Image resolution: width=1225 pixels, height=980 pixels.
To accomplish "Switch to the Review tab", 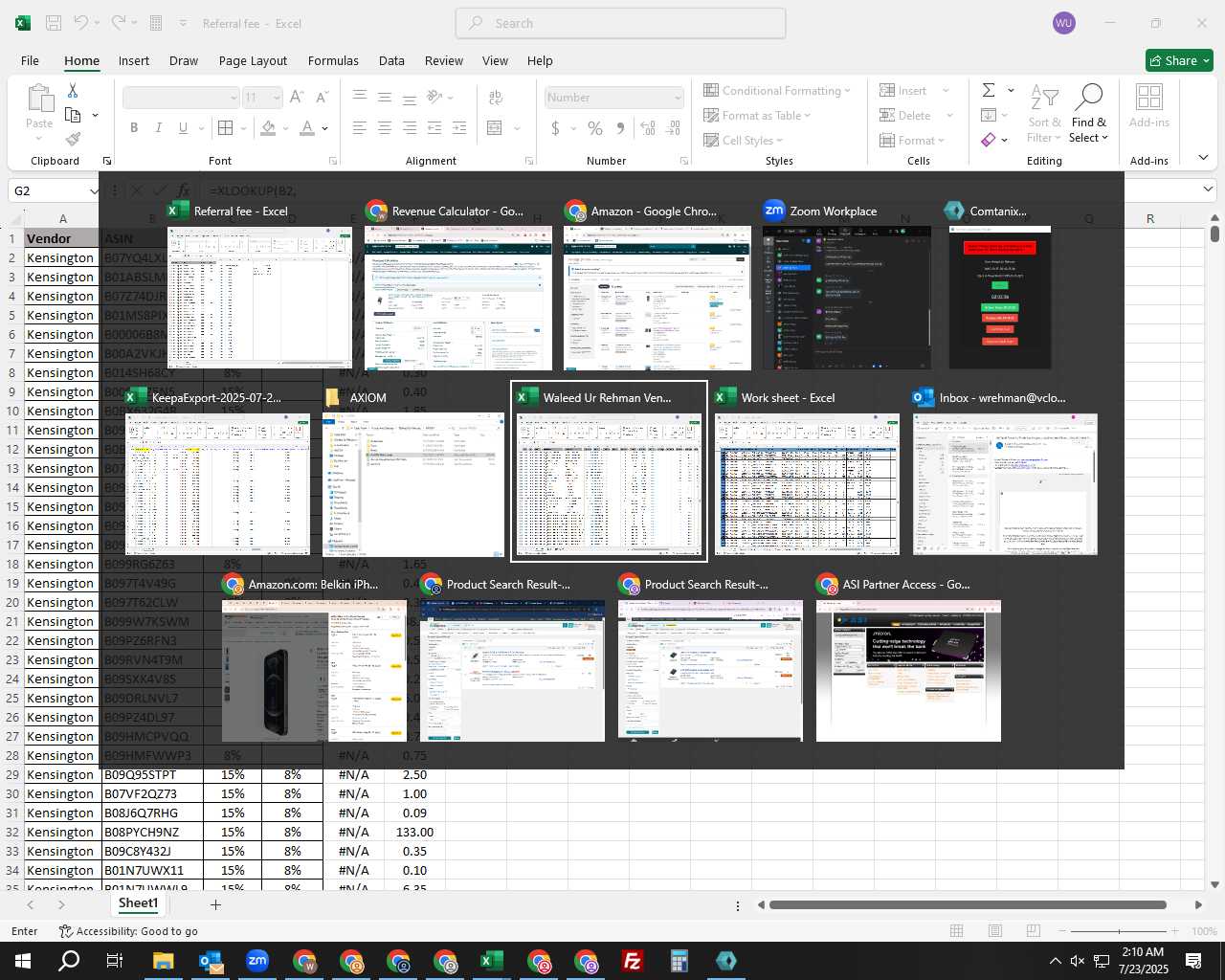I will [x=444, y=60].
